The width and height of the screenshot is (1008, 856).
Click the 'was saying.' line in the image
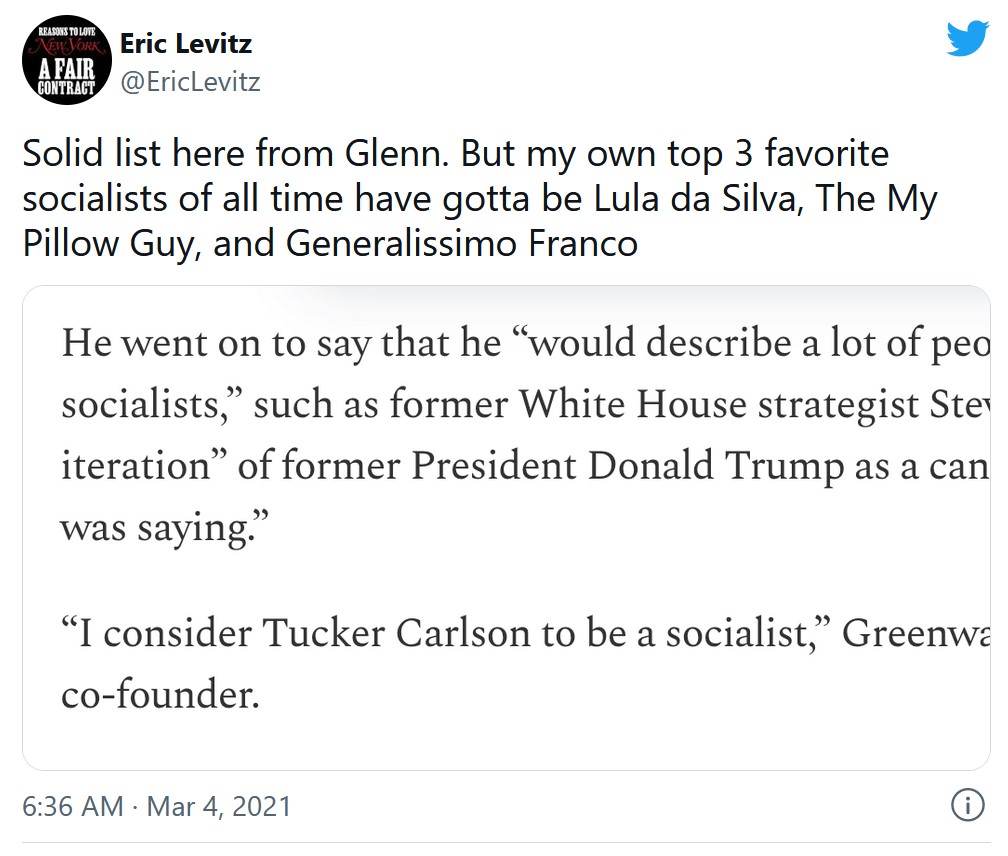click(x=165, y=529)
